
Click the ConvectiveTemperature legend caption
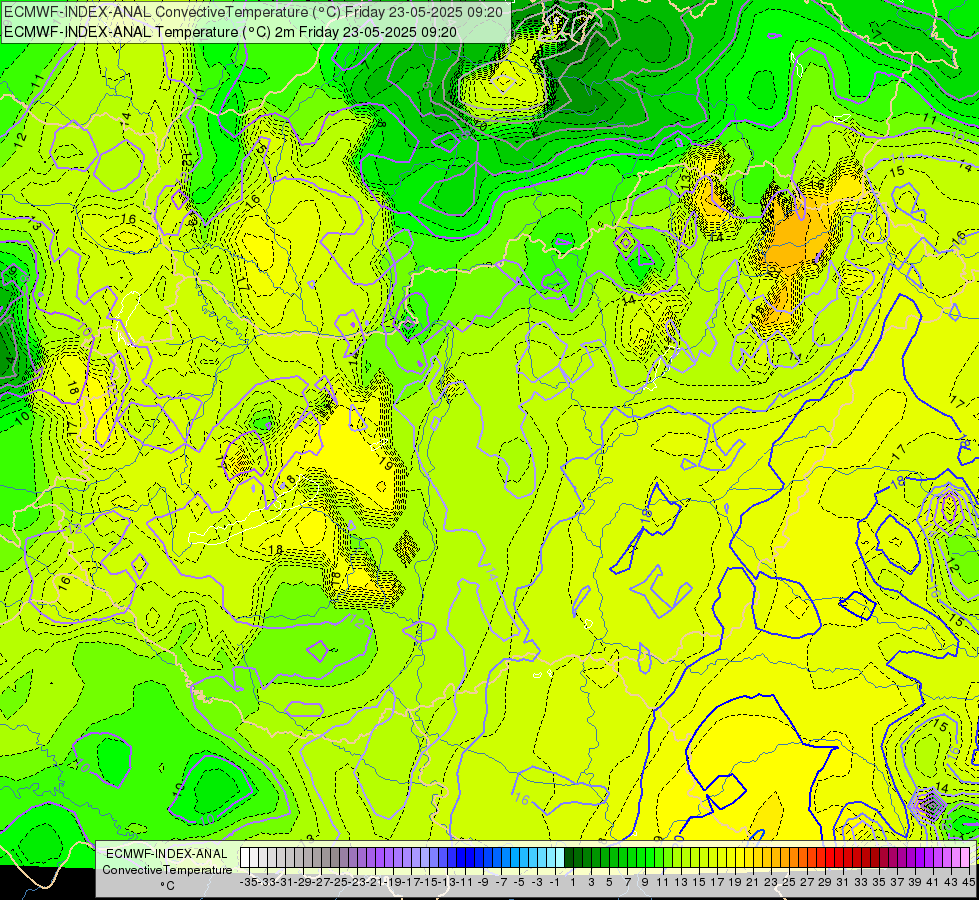click(x=167, y=870)
